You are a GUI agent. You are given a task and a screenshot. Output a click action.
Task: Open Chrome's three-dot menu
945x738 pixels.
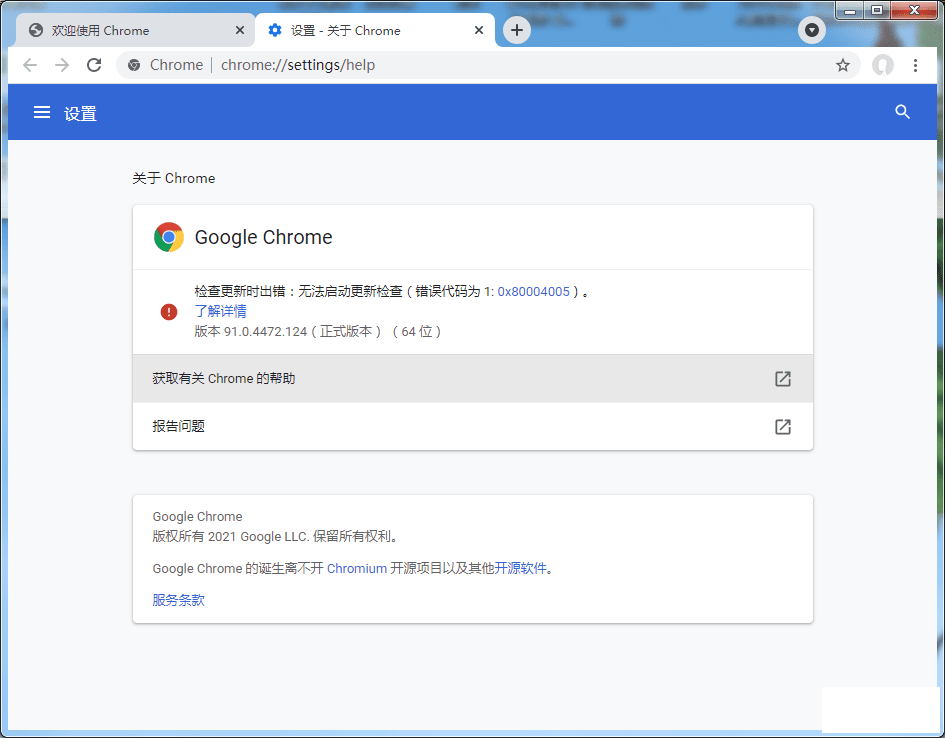coord(915,65)
